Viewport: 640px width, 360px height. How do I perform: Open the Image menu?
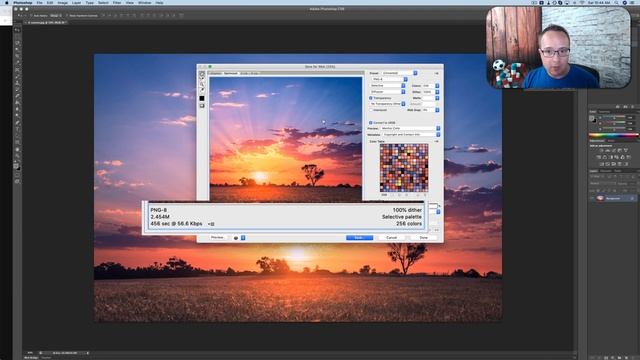pos(62,2)
